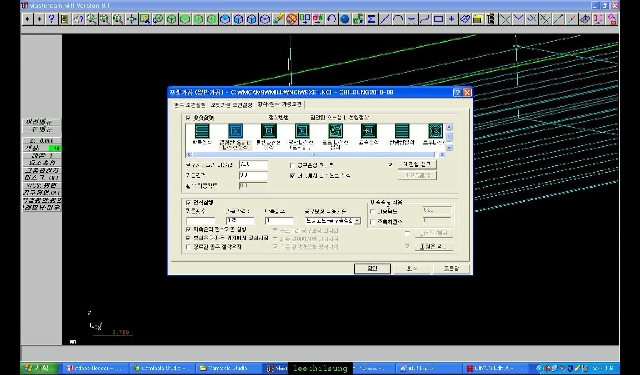Switch to the first tab, Tool parameters
The width and height of the screenshot is (640, 375).
point(190,105)
